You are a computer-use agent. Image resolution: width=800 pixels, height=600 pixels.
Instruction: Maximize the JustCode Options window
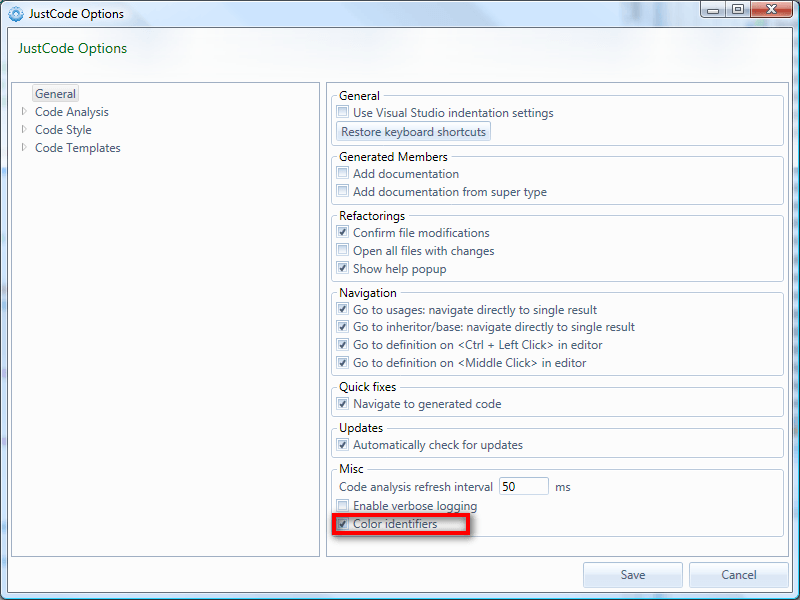738,10
